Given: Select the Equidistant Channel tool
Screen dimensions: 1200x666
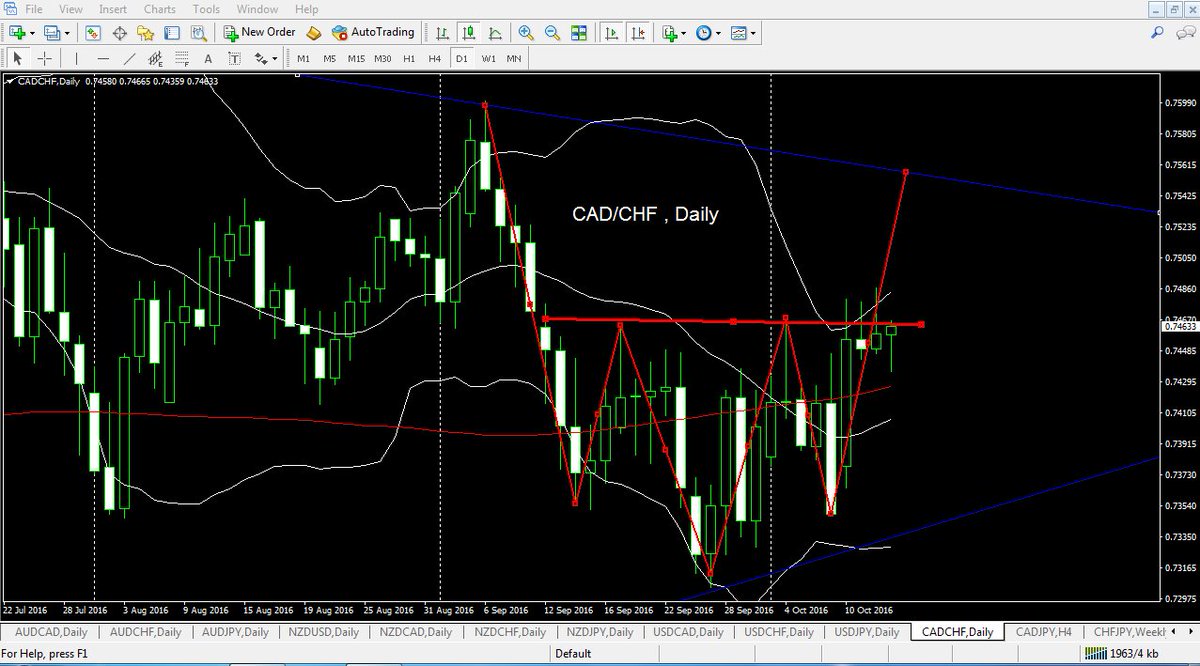Looking at the screenshot, I should pyautogui.click(x=155, y=59).
